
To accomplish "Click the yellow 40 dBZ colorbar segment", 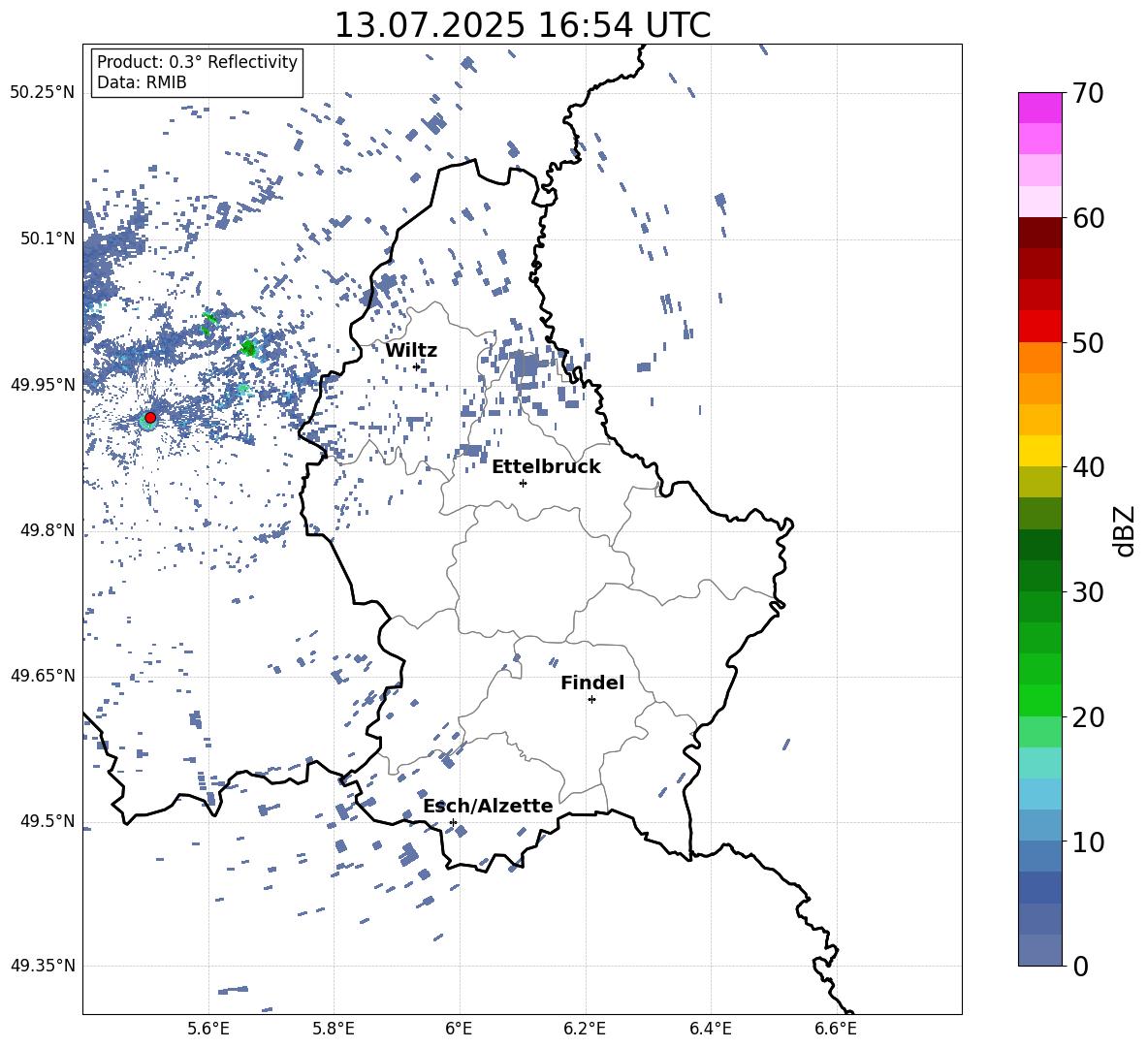I will coord(1040,451).
